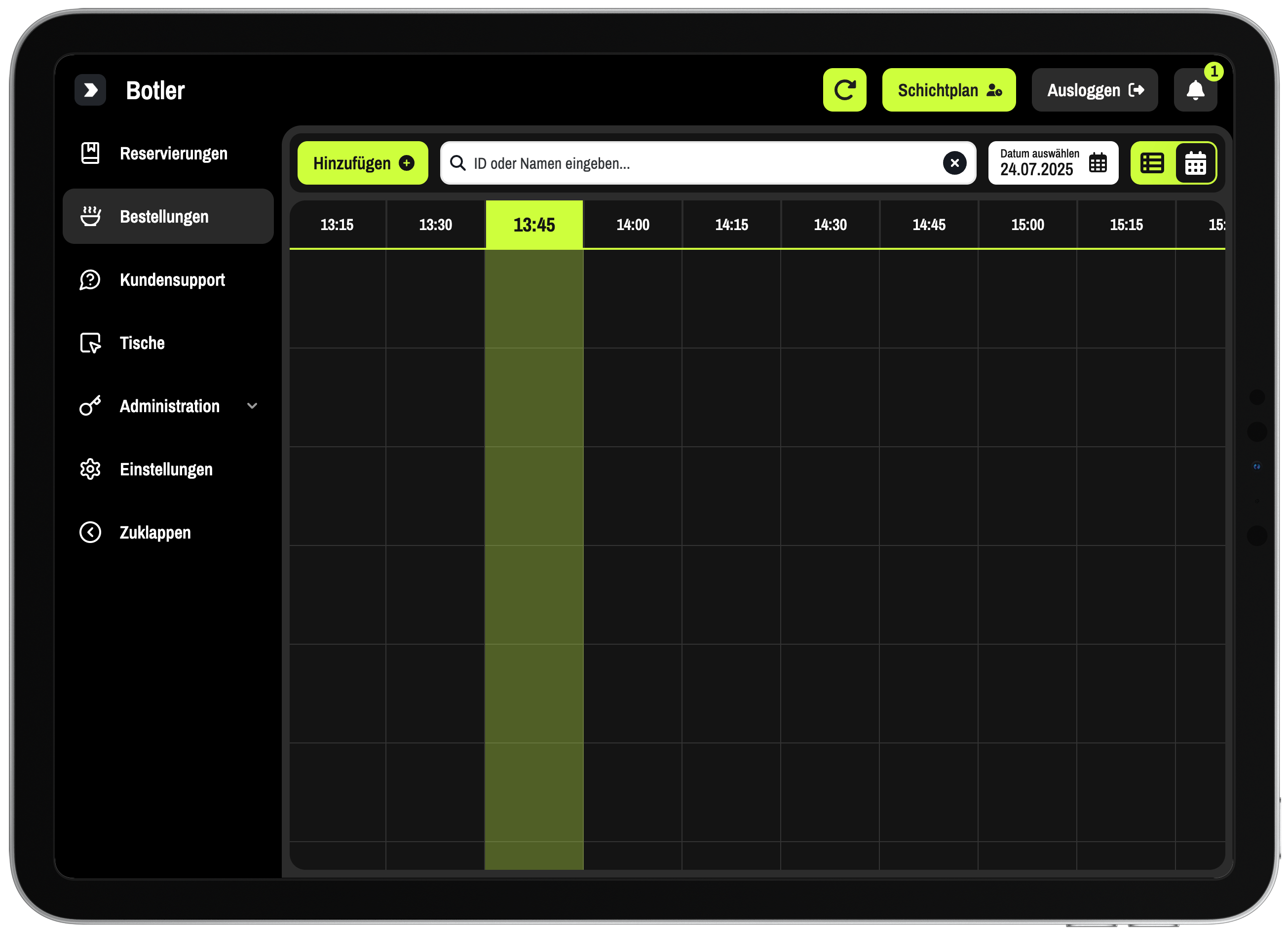This screenshot has width=1288, height=933.
Task: Open the Kundensupport page
Action: tap(172, 279)
